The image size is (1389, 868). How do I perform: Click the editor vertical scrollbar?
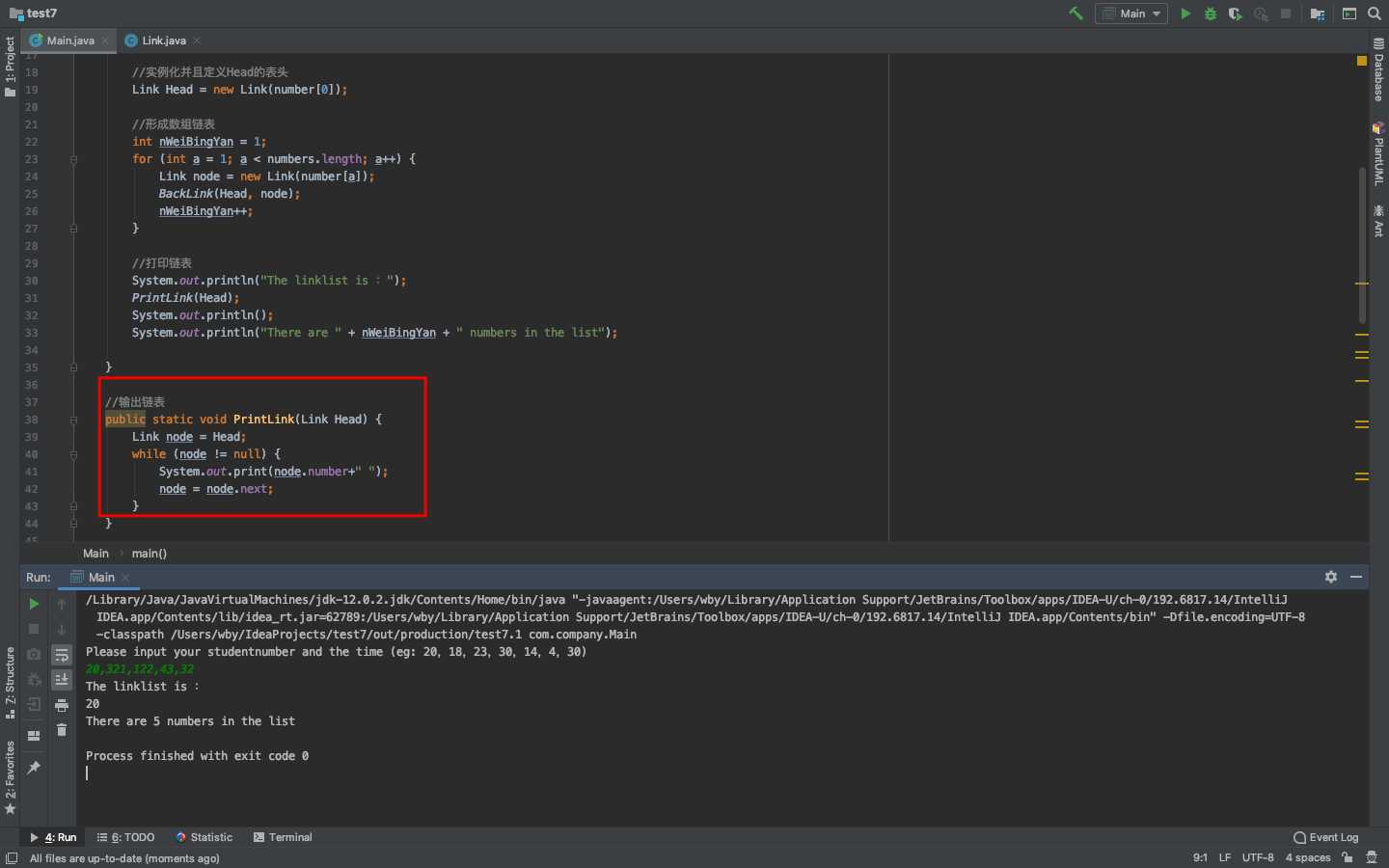1362,241
